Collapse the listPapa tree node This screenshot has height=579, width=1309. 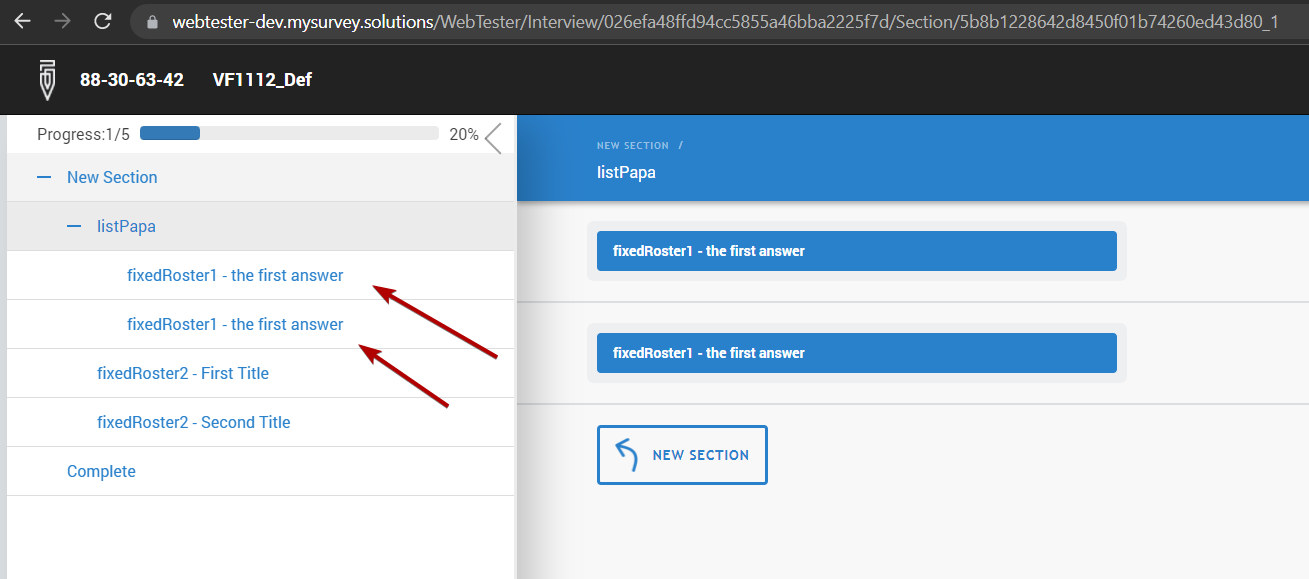click(73, 226)
